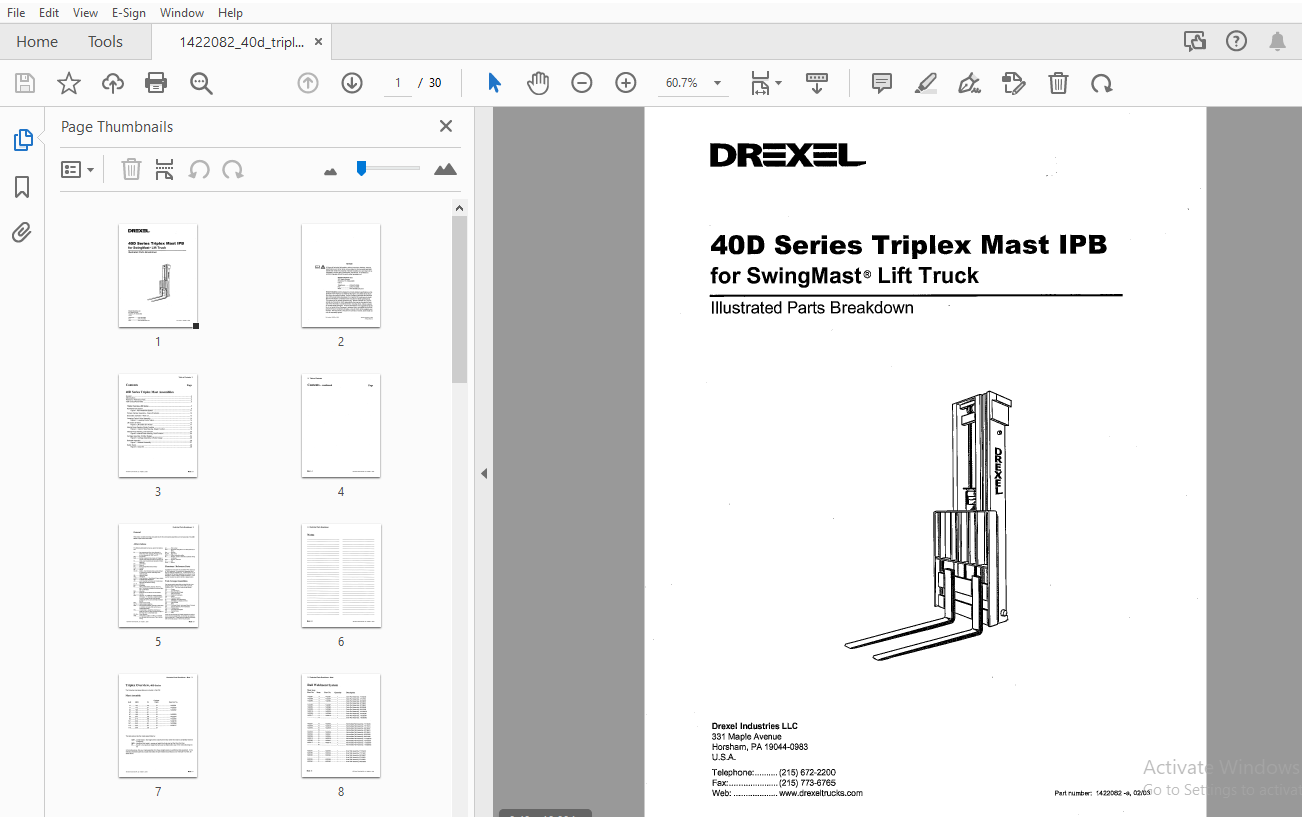The image size is (1302, 817).
Task: Switch to the Tools tab
Action: coord(105,41)
